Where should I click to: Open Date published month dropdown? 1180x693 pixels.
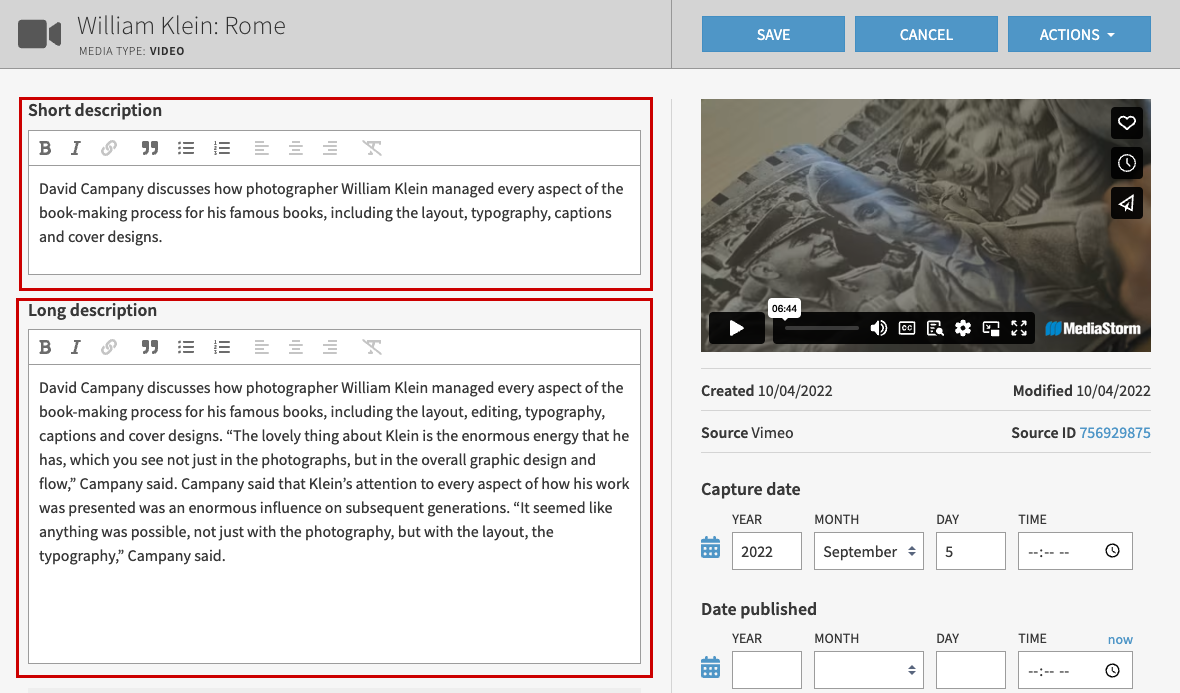(868, 670)
